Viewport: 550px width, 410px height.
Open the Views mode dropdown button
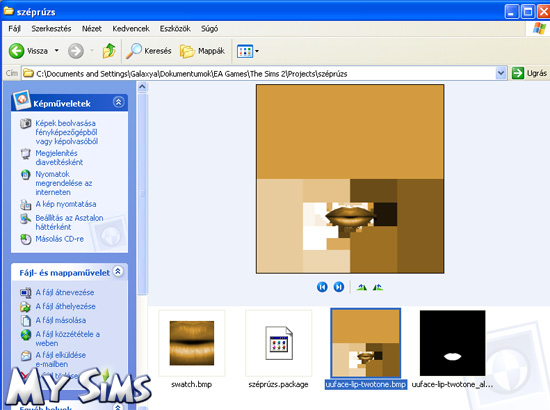(248, 51)
